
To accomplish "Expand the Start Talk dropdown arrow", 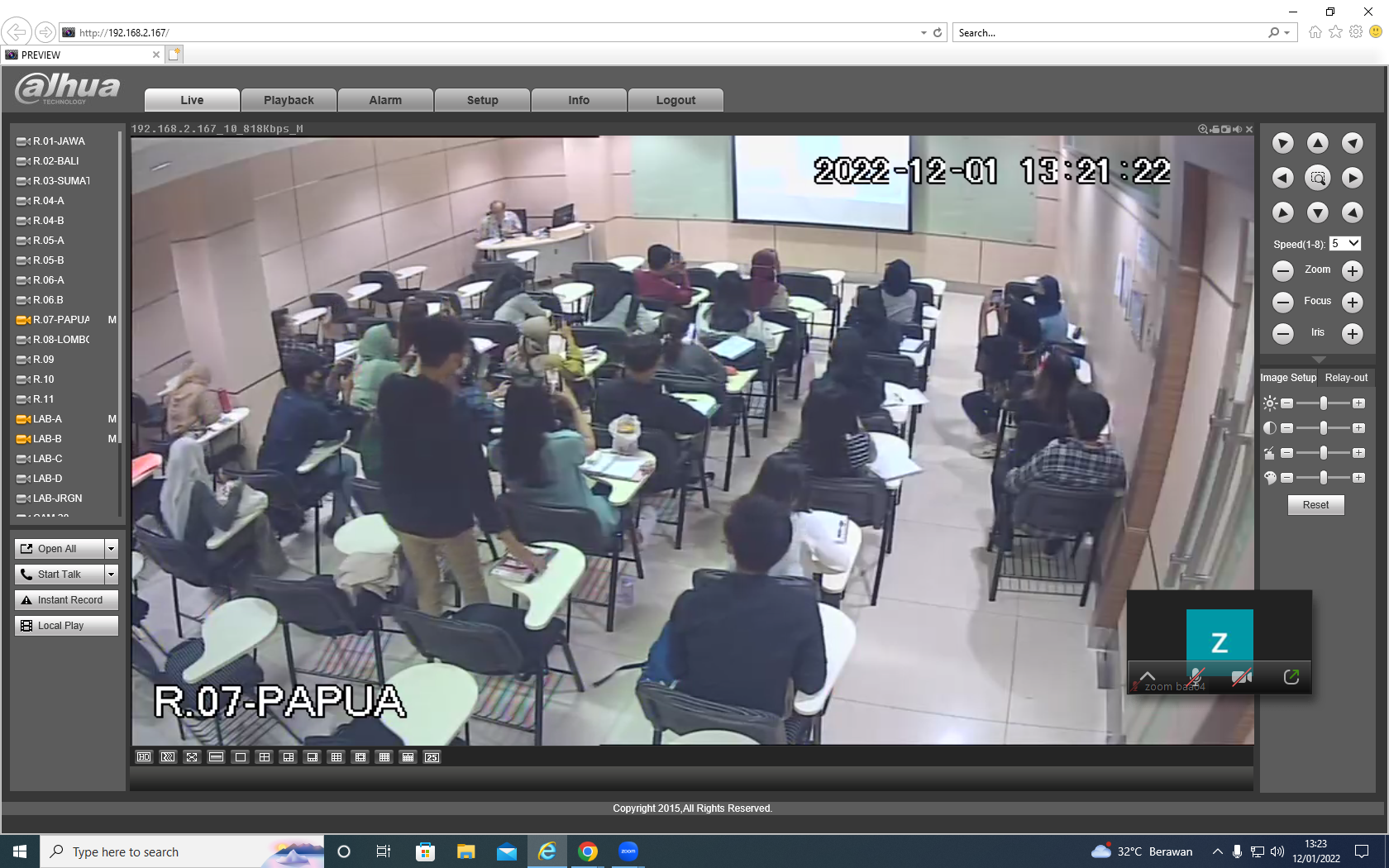I will (112, 575).
